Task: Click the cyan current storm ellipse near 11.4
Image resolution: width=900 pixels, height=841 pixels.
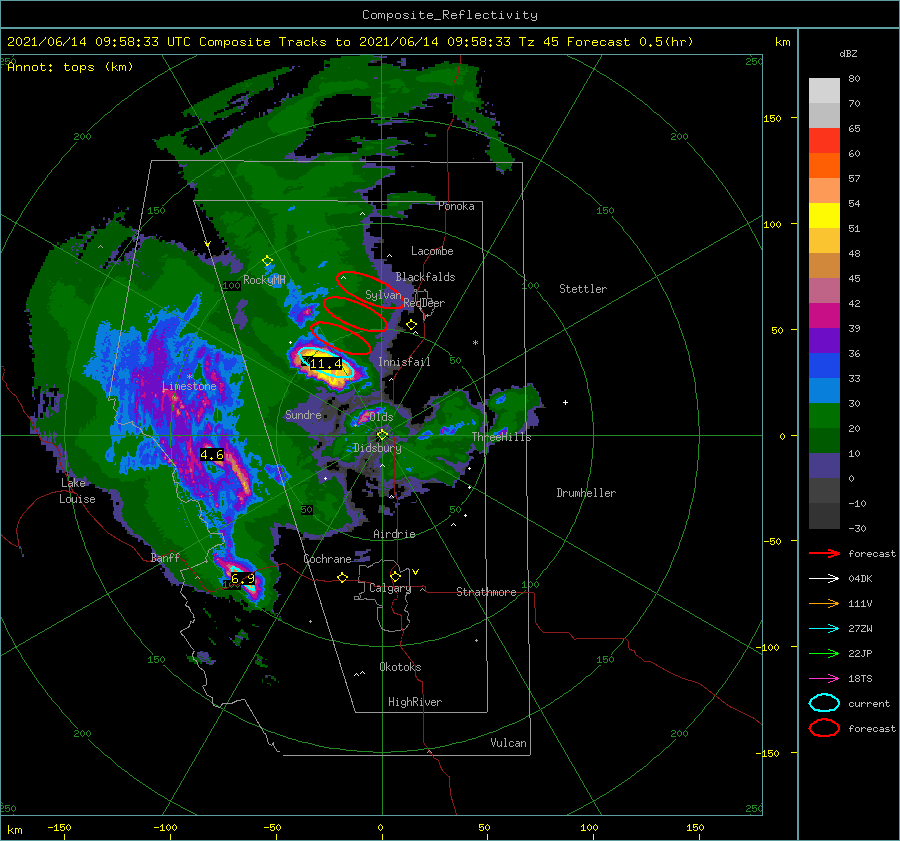Action: tap(324, 362)
